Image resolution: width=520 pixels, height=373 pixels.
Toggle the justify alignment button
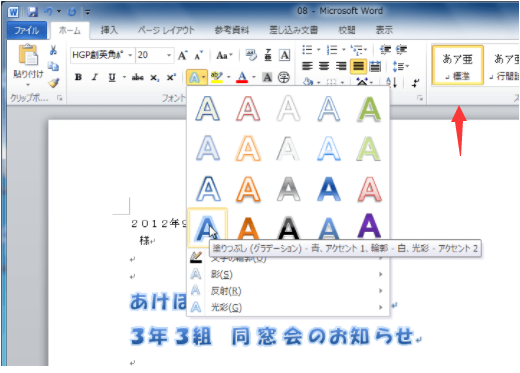click(x=358, y=66)
